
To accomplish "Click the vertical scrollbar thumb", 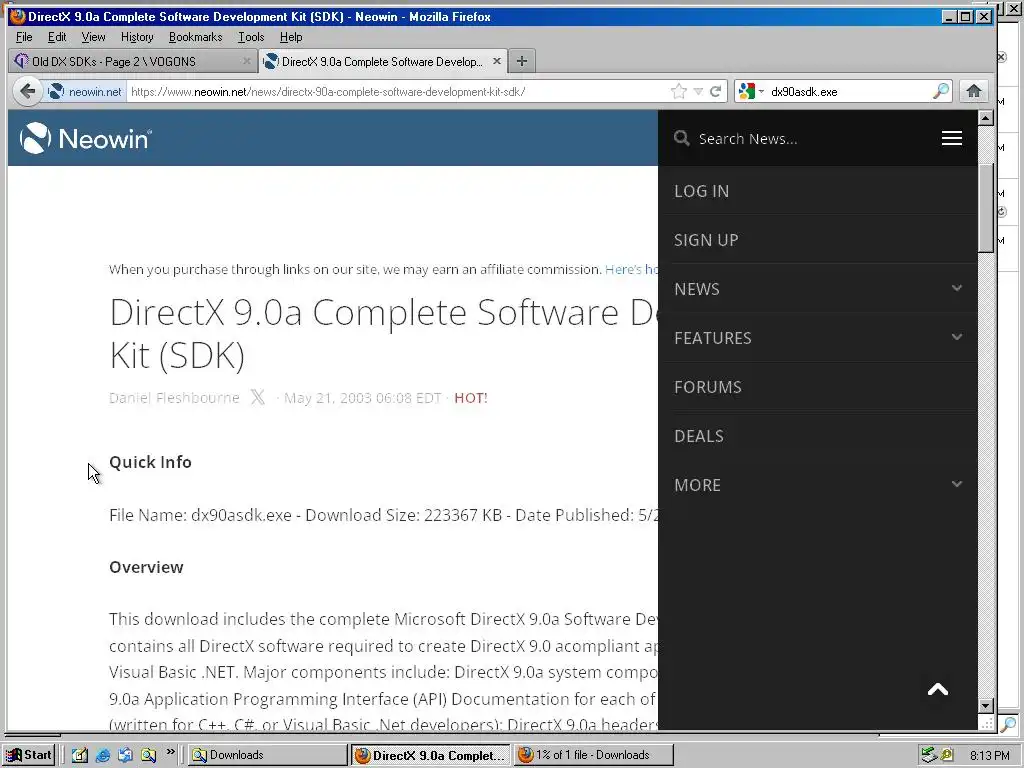I will coord(985,207).
